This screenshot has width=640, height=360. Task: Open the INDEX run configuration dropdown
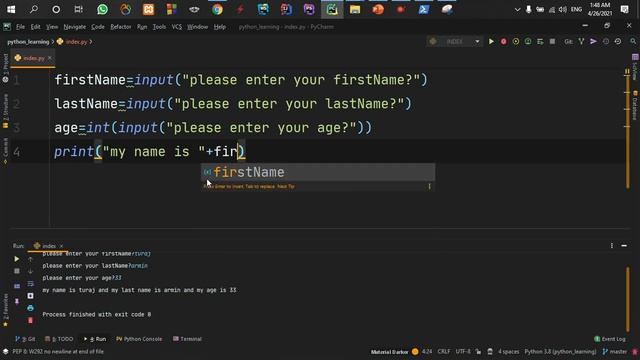[x=454, y=42]
